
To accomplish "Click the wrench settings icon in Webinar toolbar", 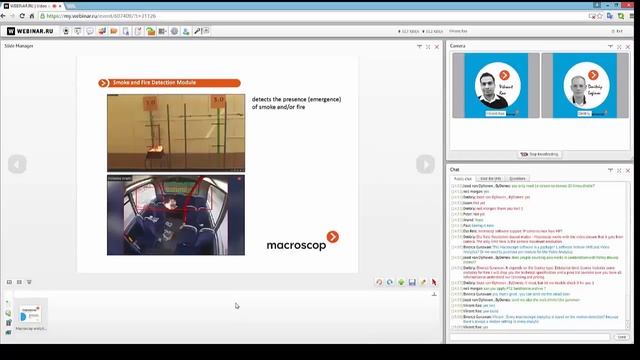I will point(197,31).
